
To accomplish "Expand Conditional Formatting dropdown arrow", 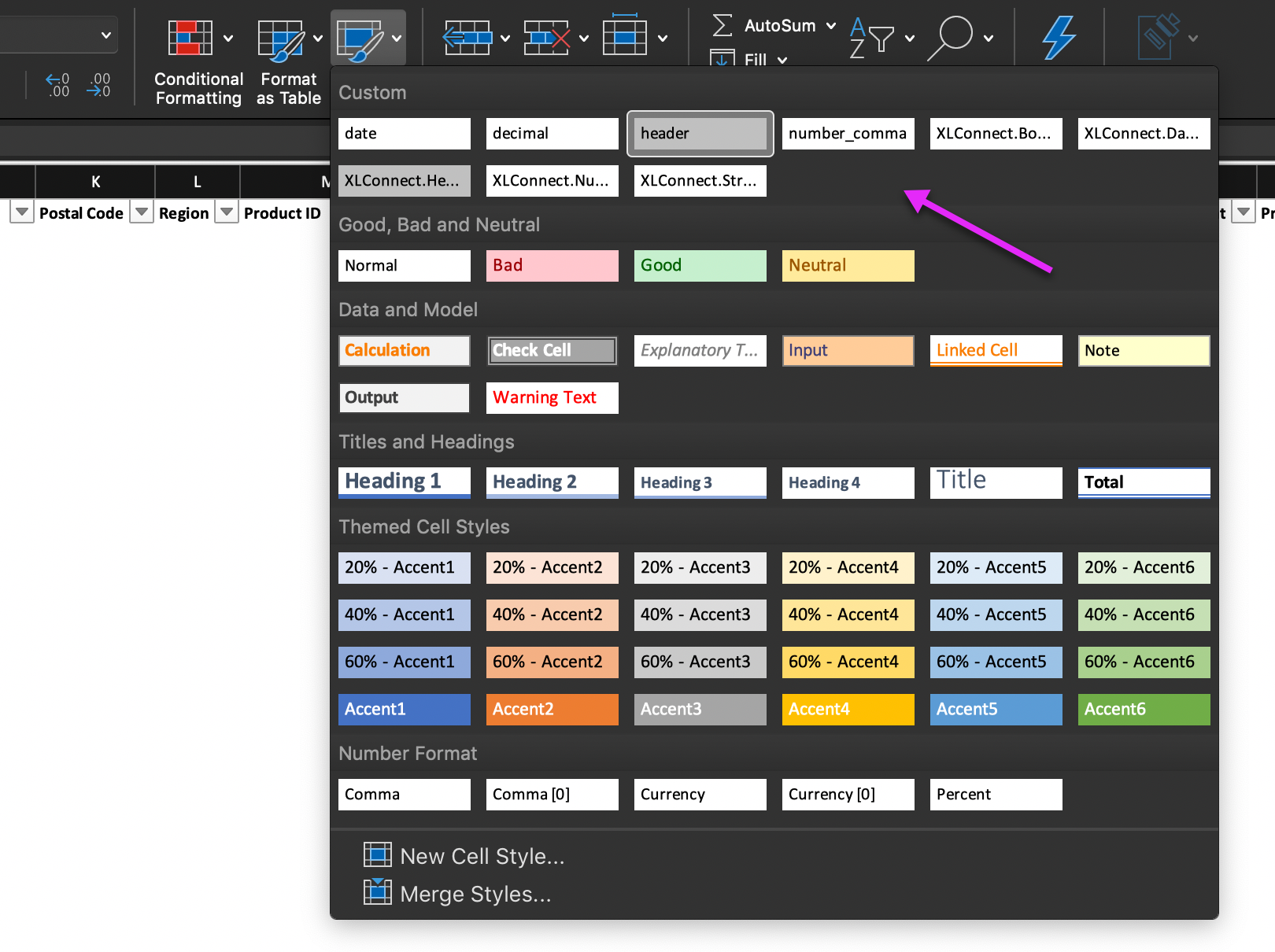I will coord(228,38).
